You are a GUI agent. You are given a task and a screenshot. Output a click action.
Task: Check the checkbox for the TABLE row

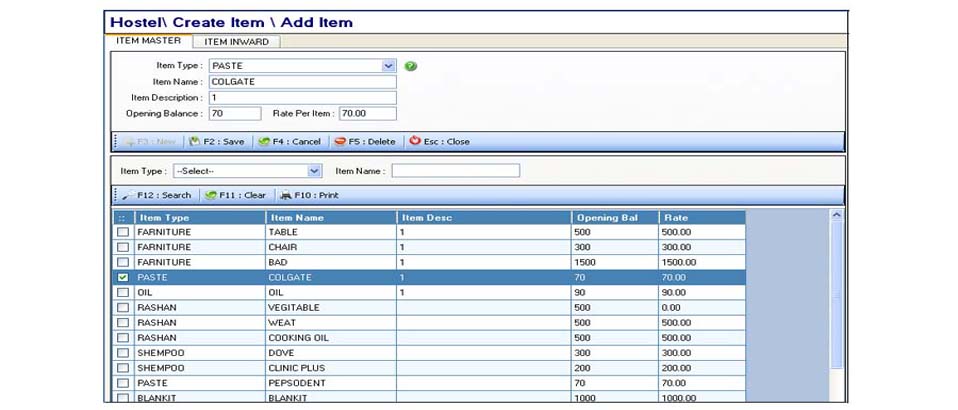click(x=123, y=232)
